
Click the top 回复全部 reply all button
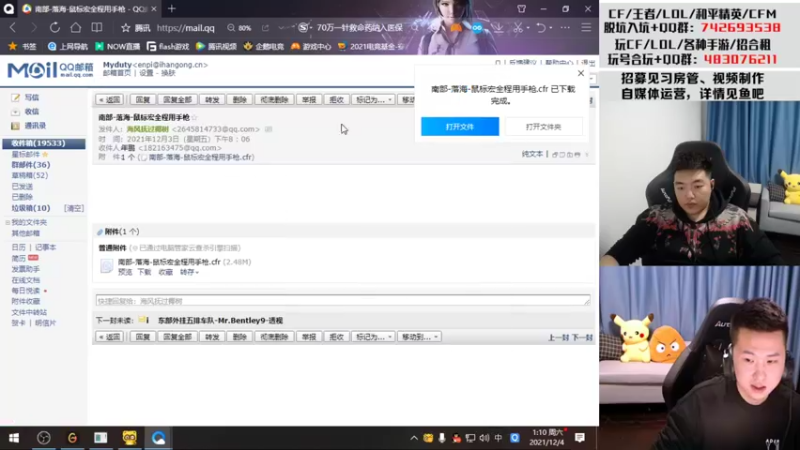pyautogui.click(x=177, y=99)
